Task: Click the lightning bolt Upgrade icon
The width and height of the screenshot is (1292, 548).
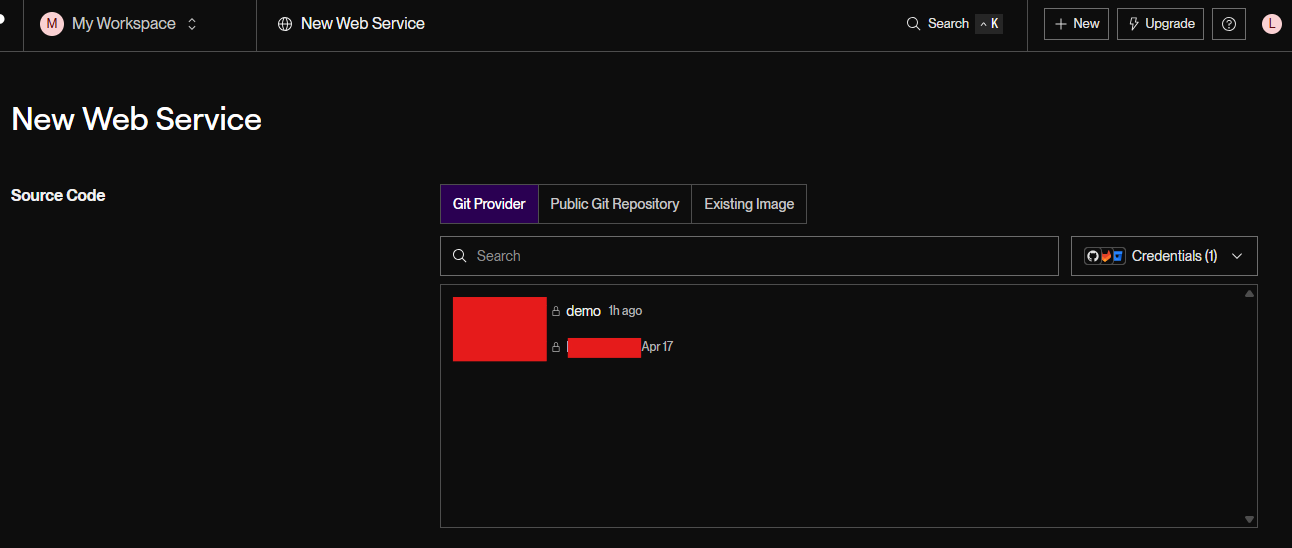Action: (1134, 24)
